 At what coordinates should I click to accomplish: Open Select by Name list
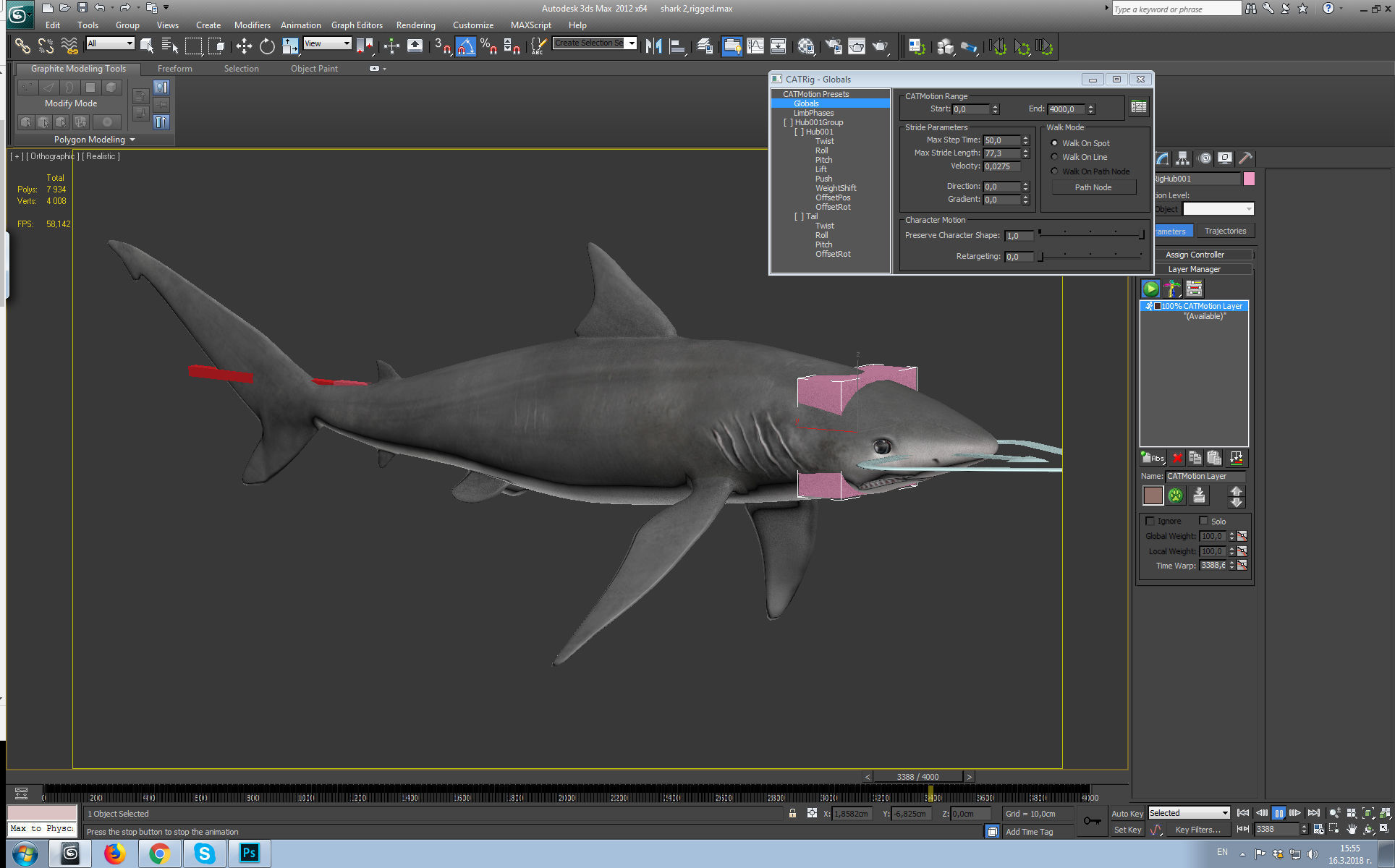(170, 46)
